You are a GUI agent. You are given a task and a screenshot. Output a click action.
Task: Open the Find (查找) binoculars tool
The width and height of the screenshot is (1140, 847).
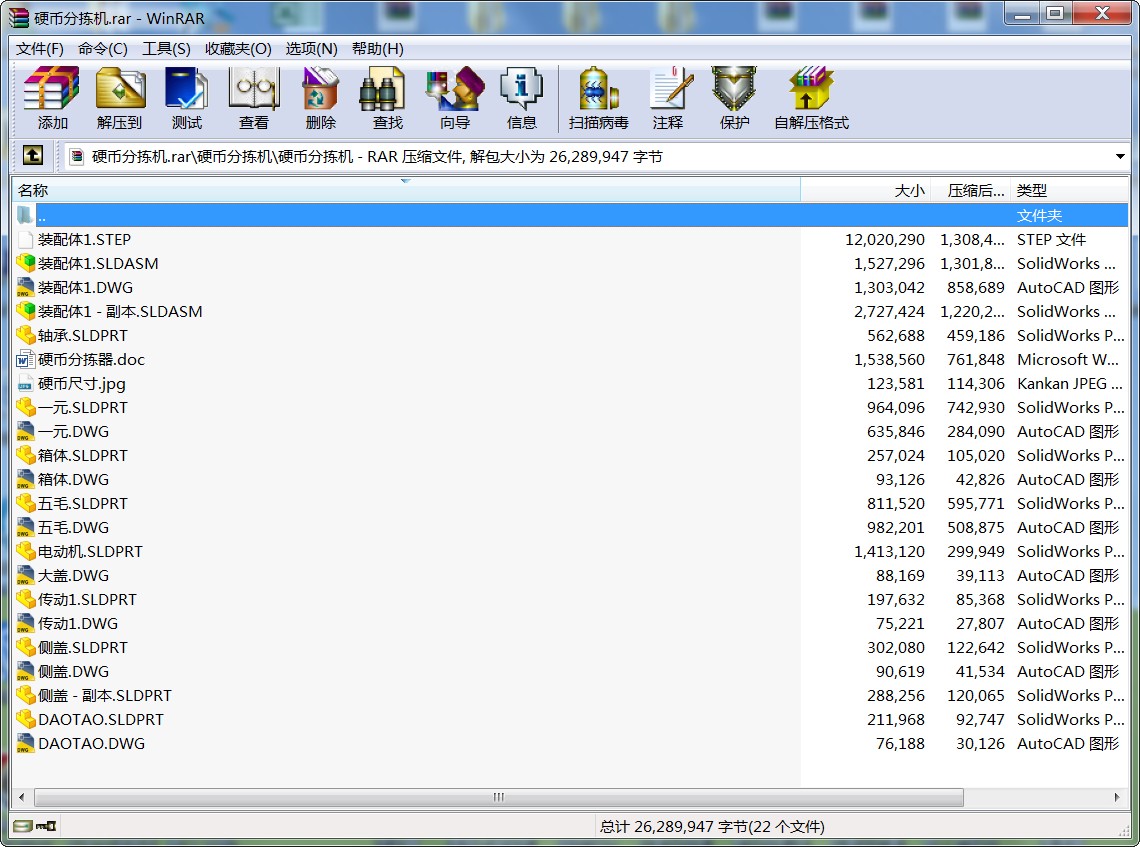(x=387, y=98)
